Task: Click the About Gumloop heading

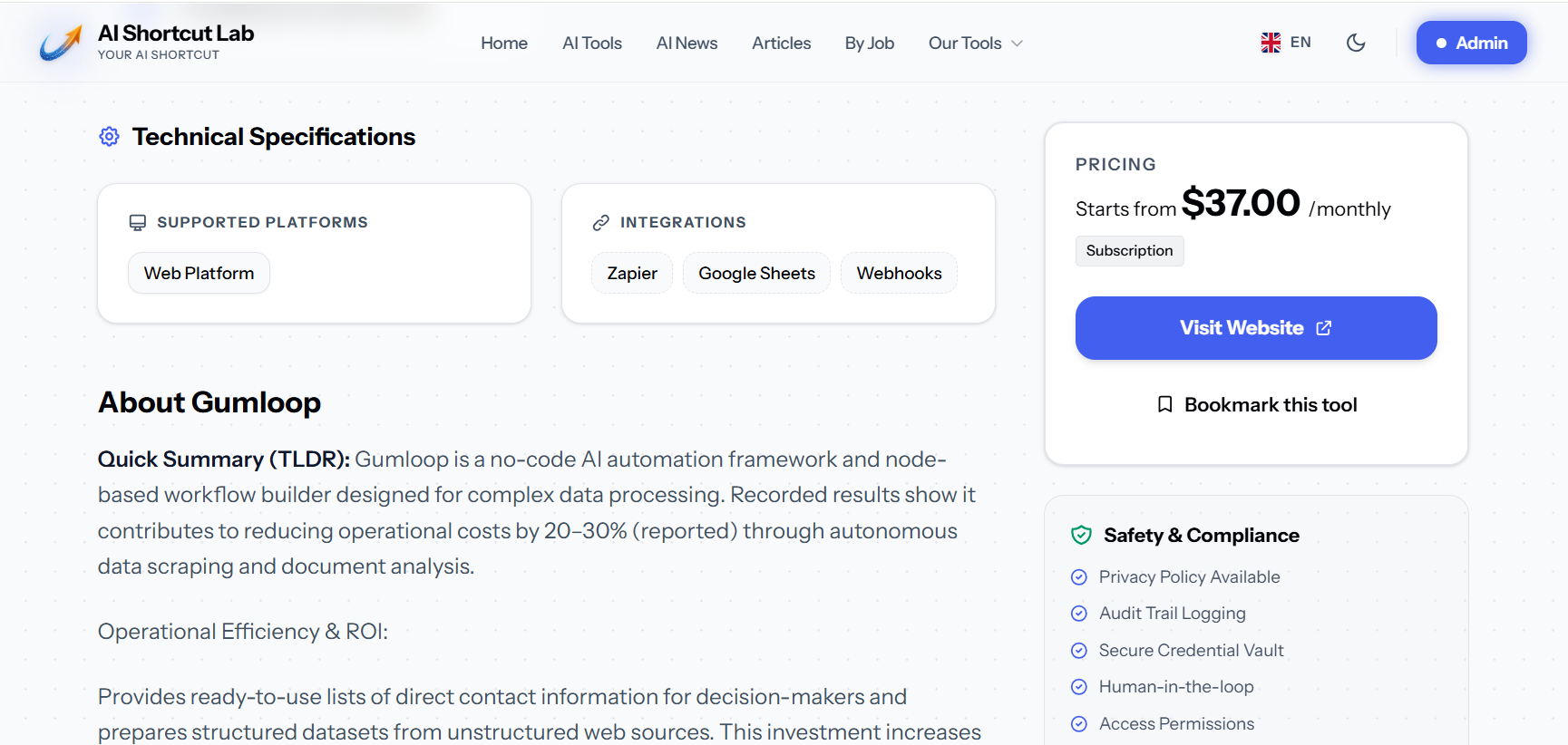Action: 209,402
